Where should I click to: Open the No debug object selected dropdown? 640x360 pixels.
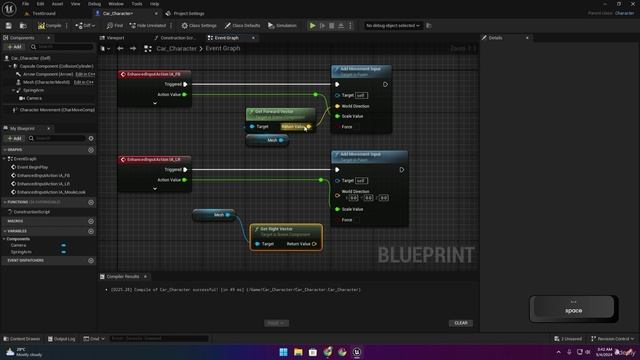pyautogui.click(x=393, y=25)
